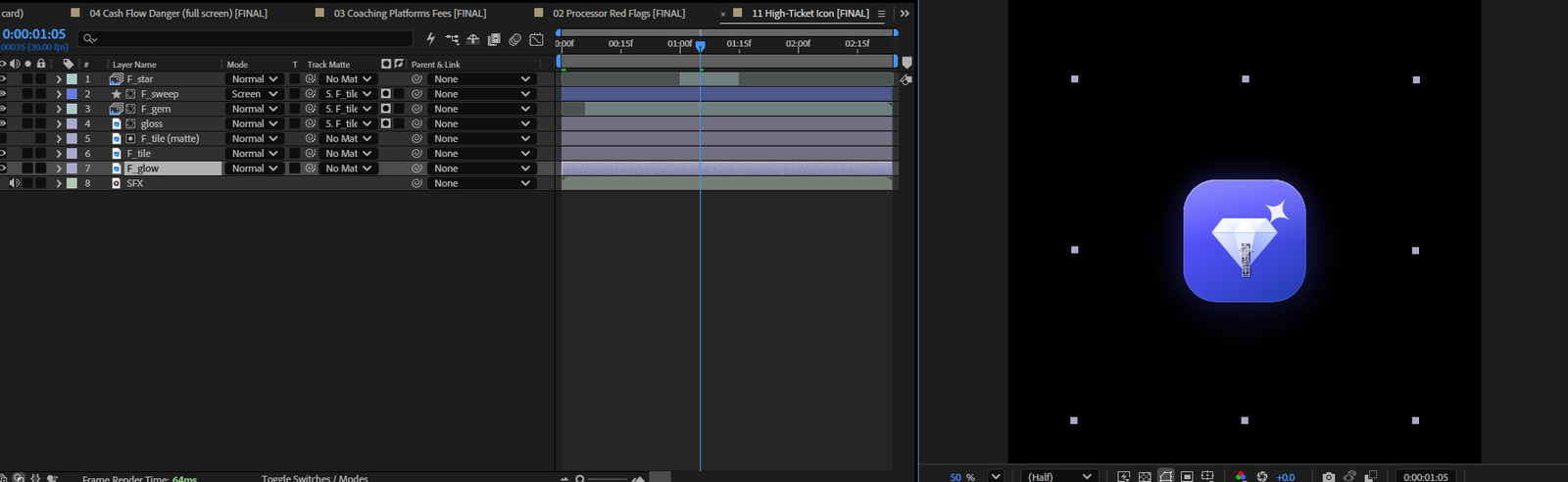
Task: Open composition mini-flowchart icon
Action: [452, 39]
